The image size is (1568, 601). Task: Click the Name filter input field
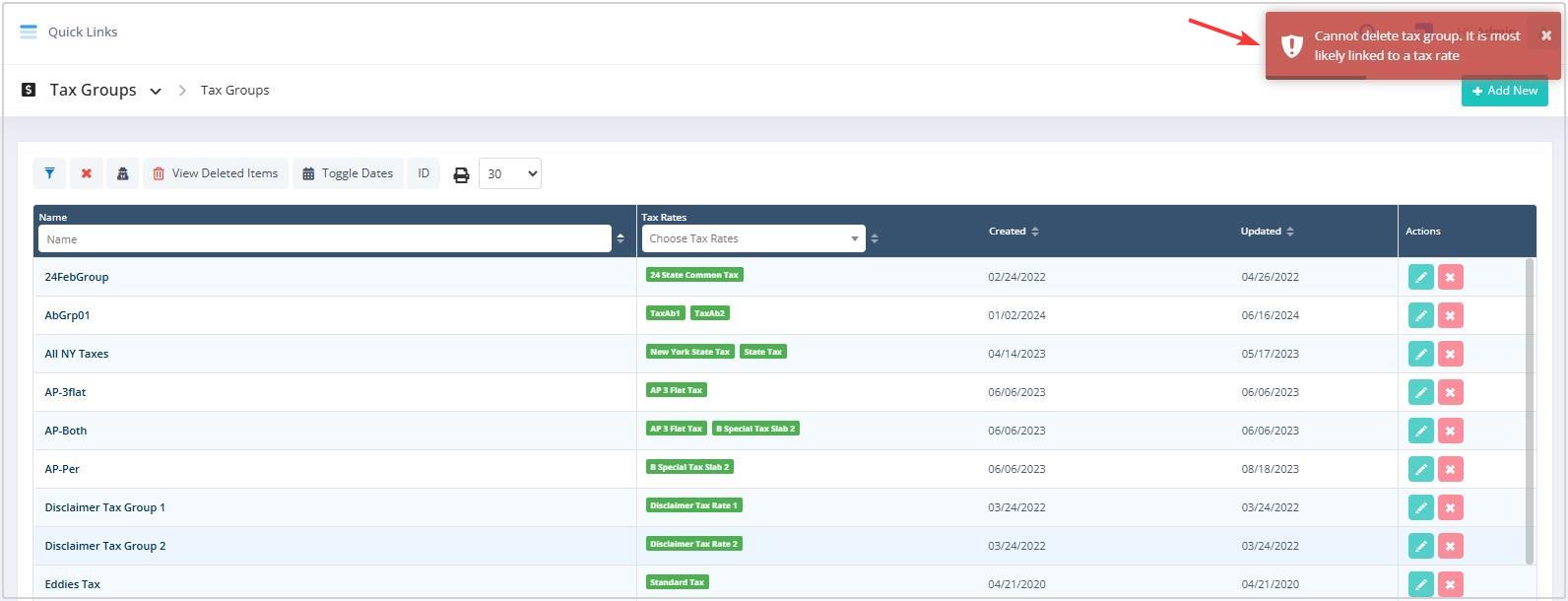point(324,238)
